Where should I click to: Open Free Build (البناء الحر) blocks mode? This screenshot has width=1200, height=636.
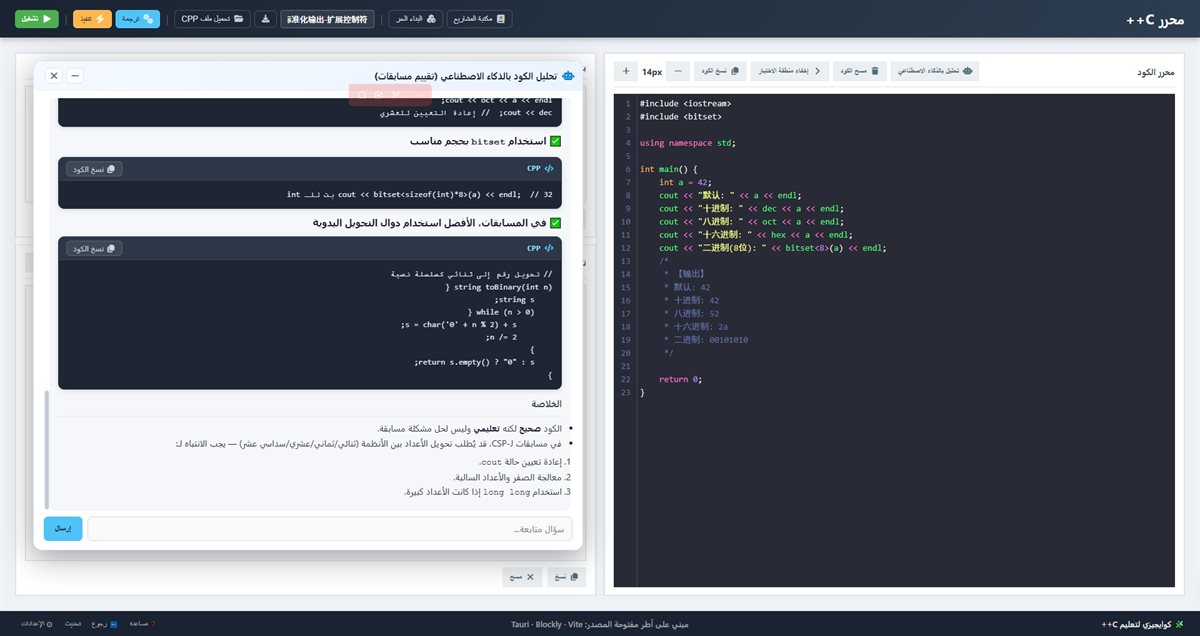pyautogui.click(x=414, y=18)
